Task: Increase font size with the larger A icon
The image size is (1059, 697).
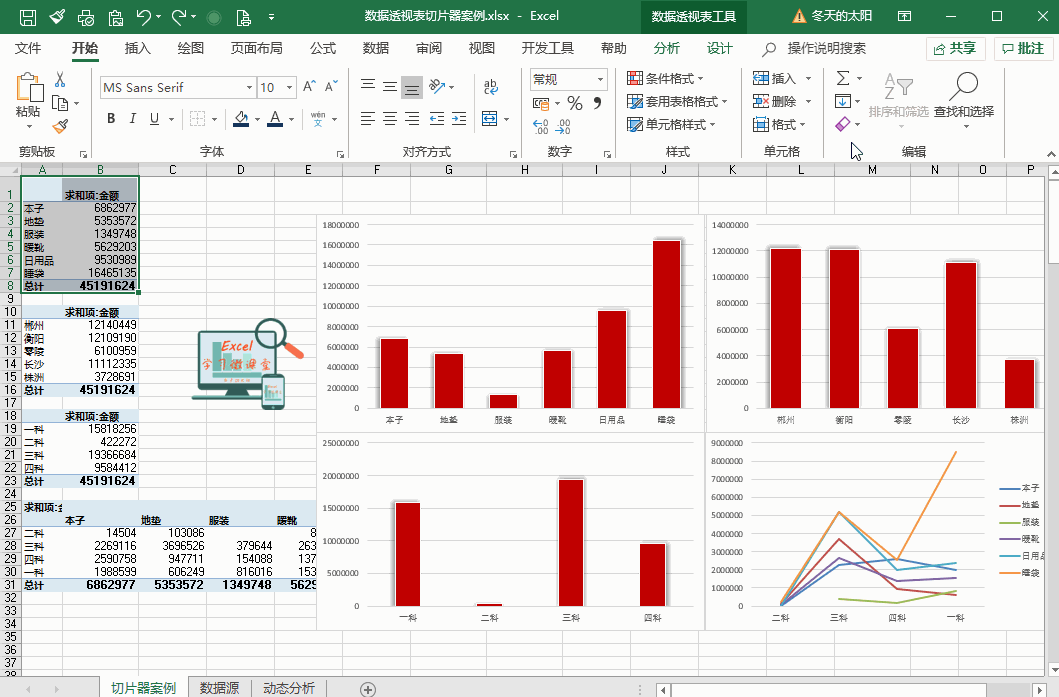Action: (x=309, y=86)
